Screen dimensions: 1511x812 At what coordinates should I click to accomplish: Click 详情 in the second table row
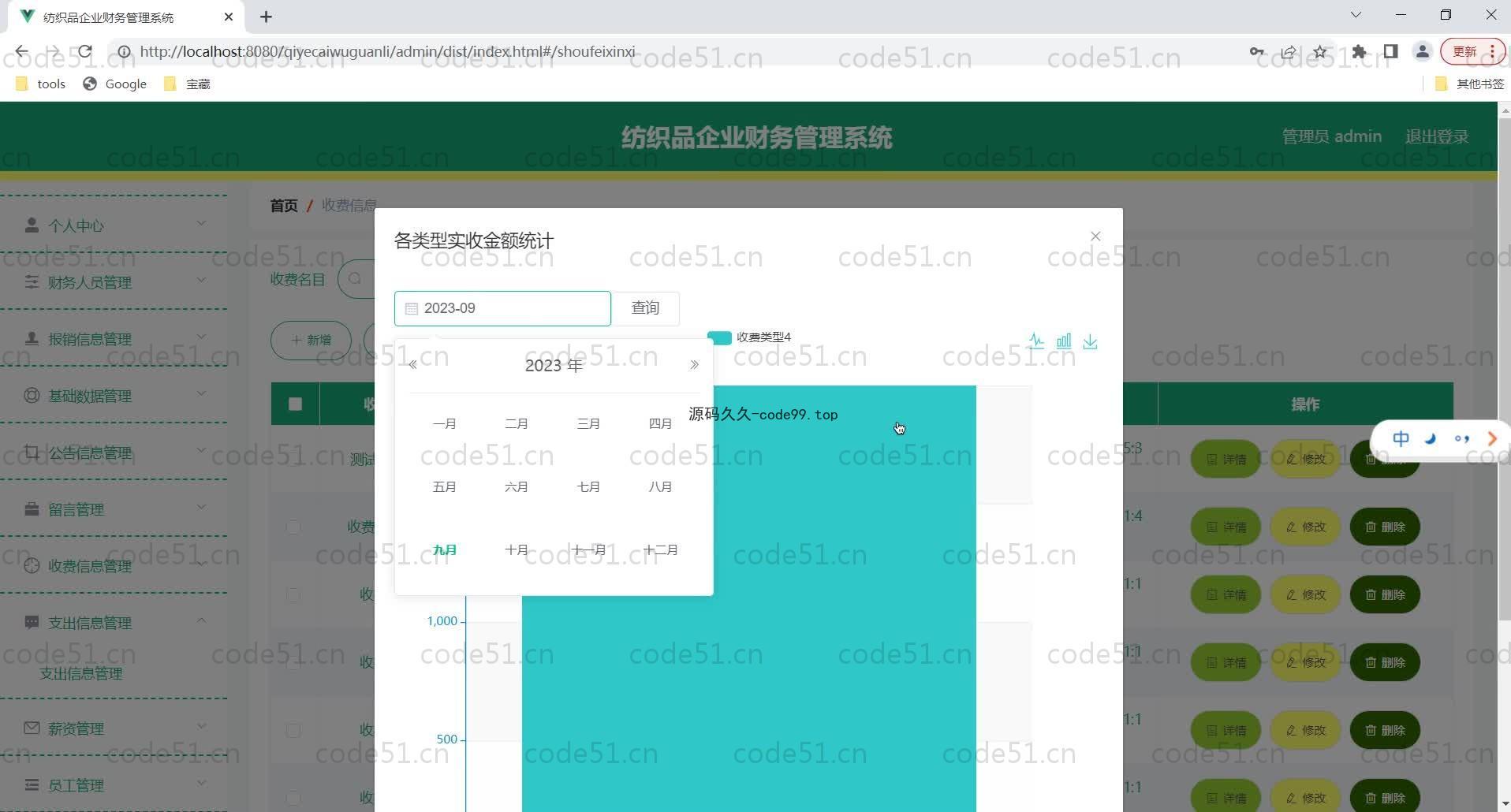1226,527
